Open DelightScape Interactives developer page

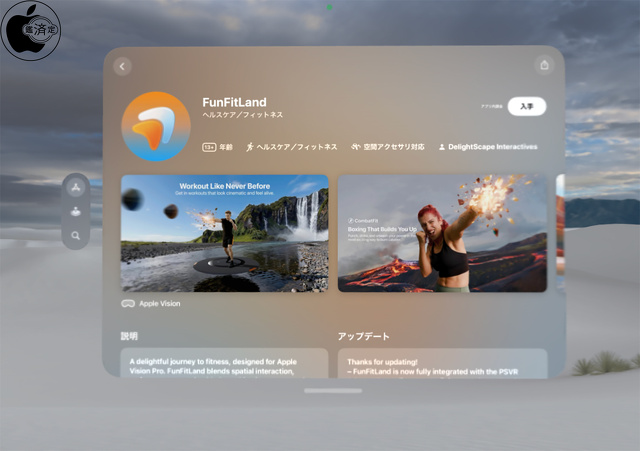[493, 147]
